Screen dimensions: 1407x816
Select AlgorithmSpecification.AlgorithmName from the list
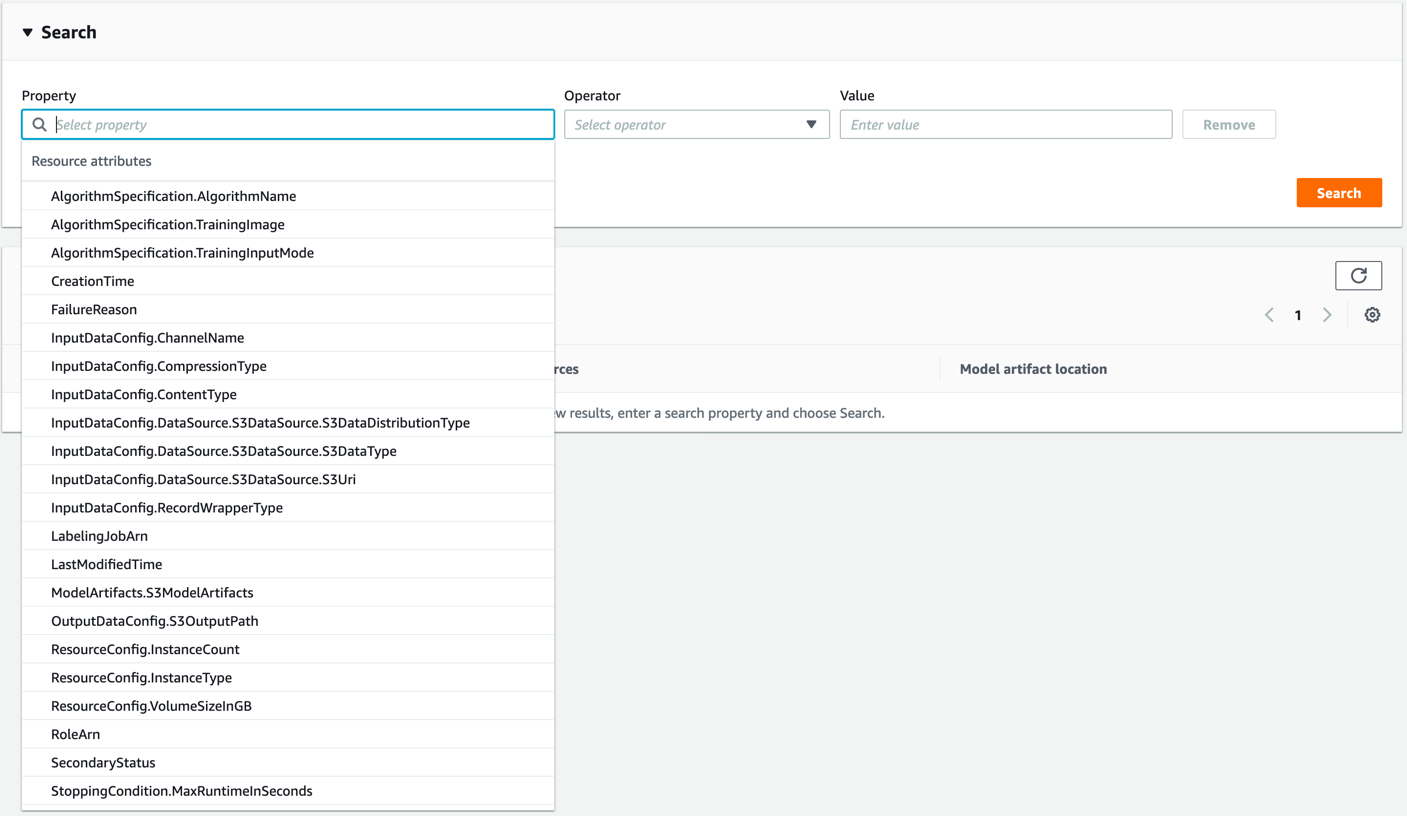coord(173,196)
